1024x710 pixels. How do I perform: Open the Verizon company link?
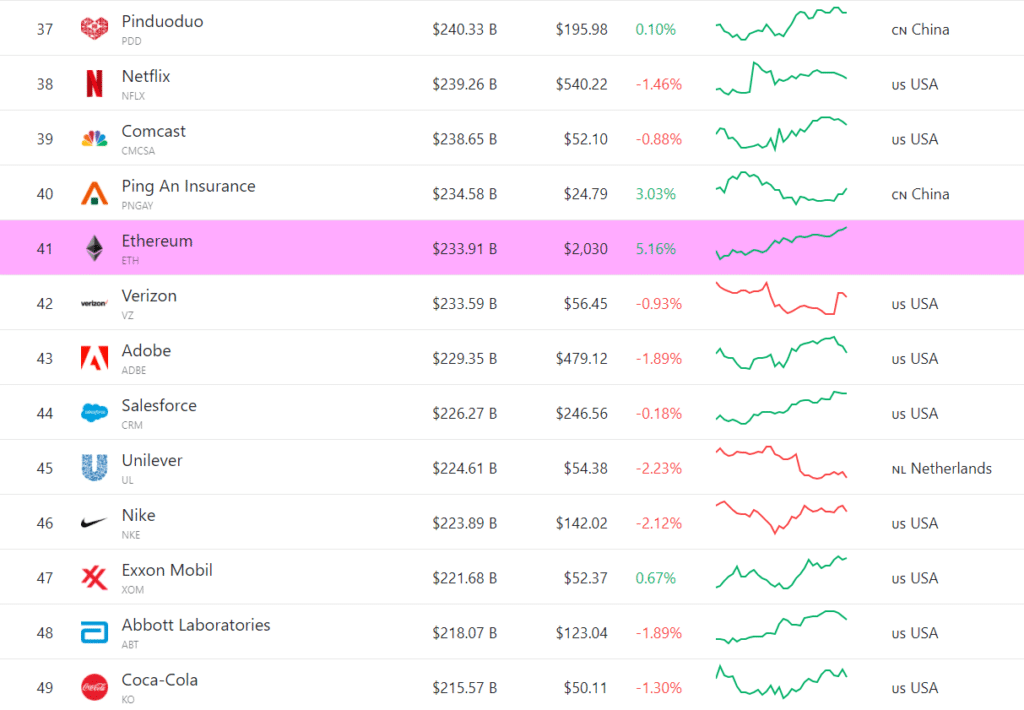[x=149, y=296]
